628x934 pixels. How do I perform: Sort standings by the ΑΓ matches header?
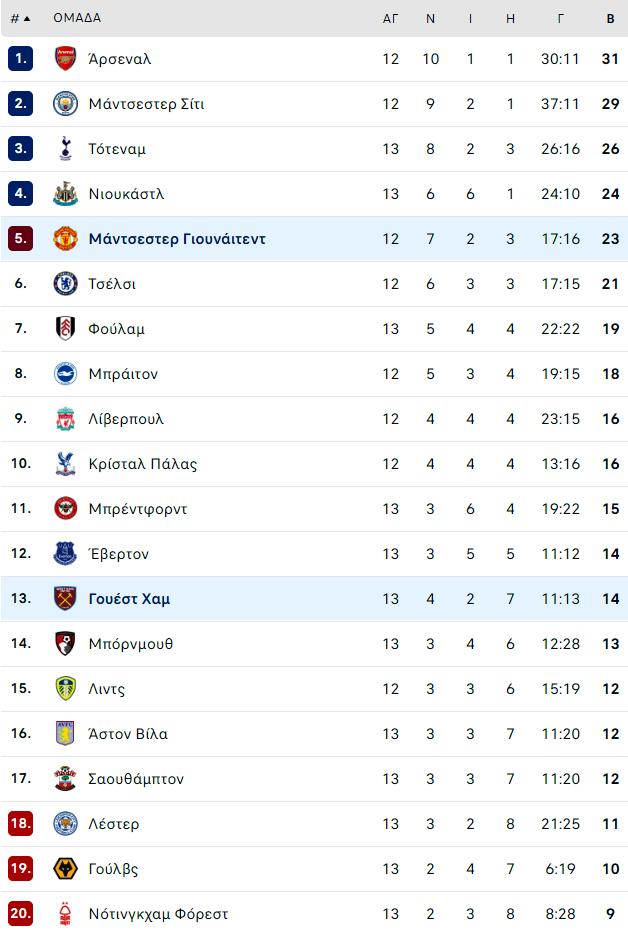(x=390, y=18)
